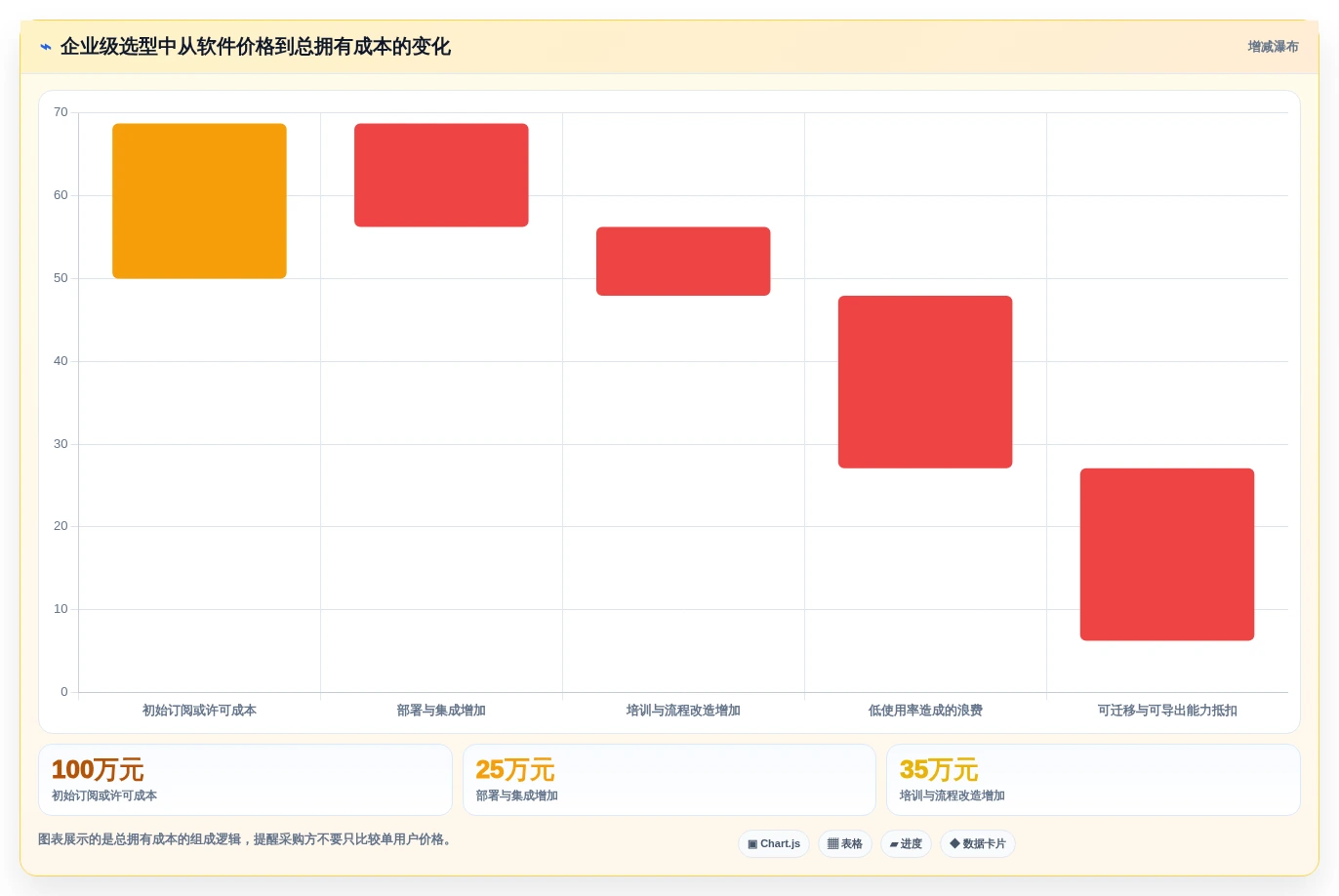Click the 数据卡片 tag pill
This screenshot has height=896, width=1339.
[x=977, y=843]
